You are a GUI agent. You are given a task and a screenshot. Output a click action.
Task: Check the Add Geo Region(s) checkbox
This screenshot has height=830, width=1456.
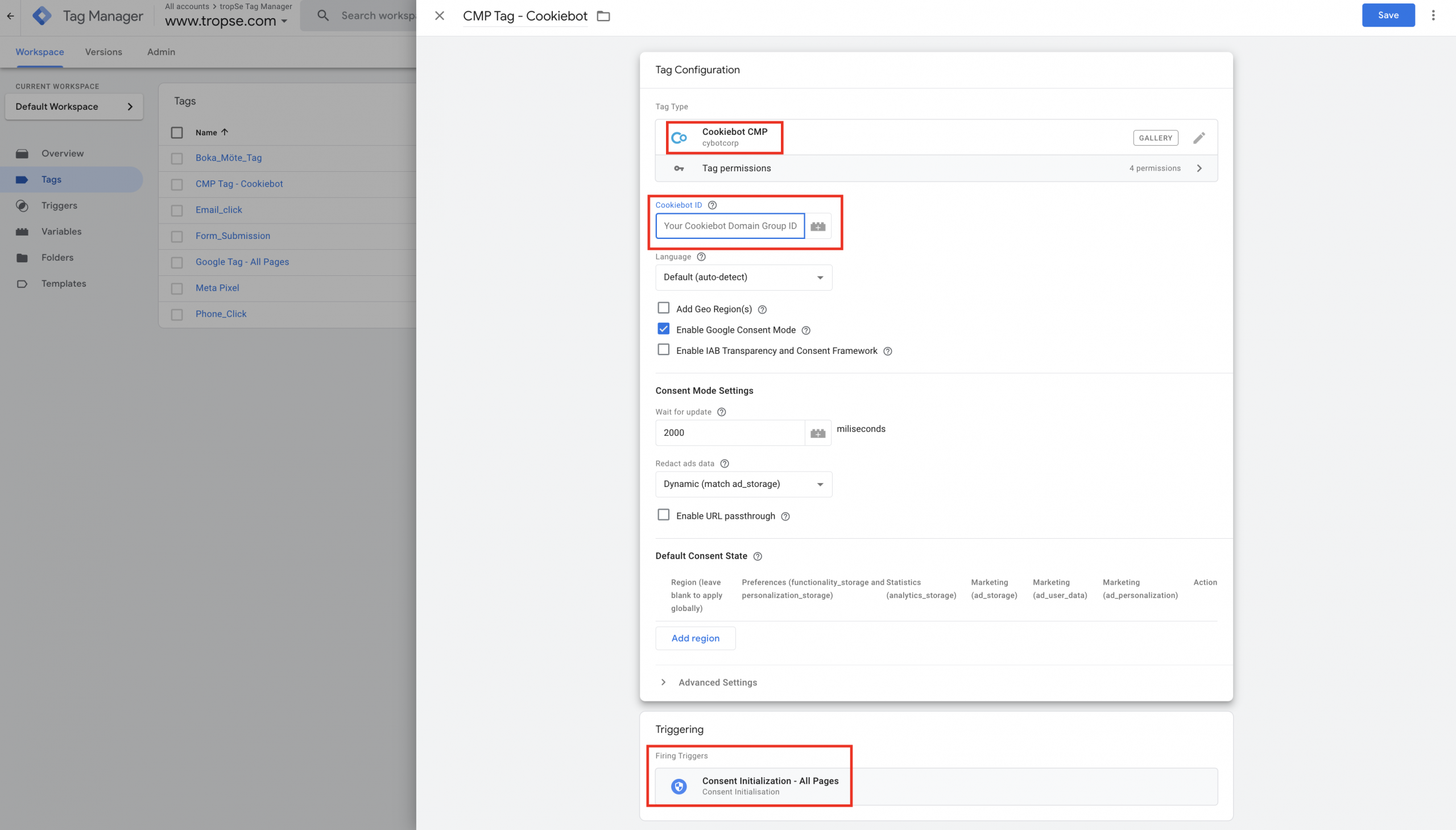point(663,308)
